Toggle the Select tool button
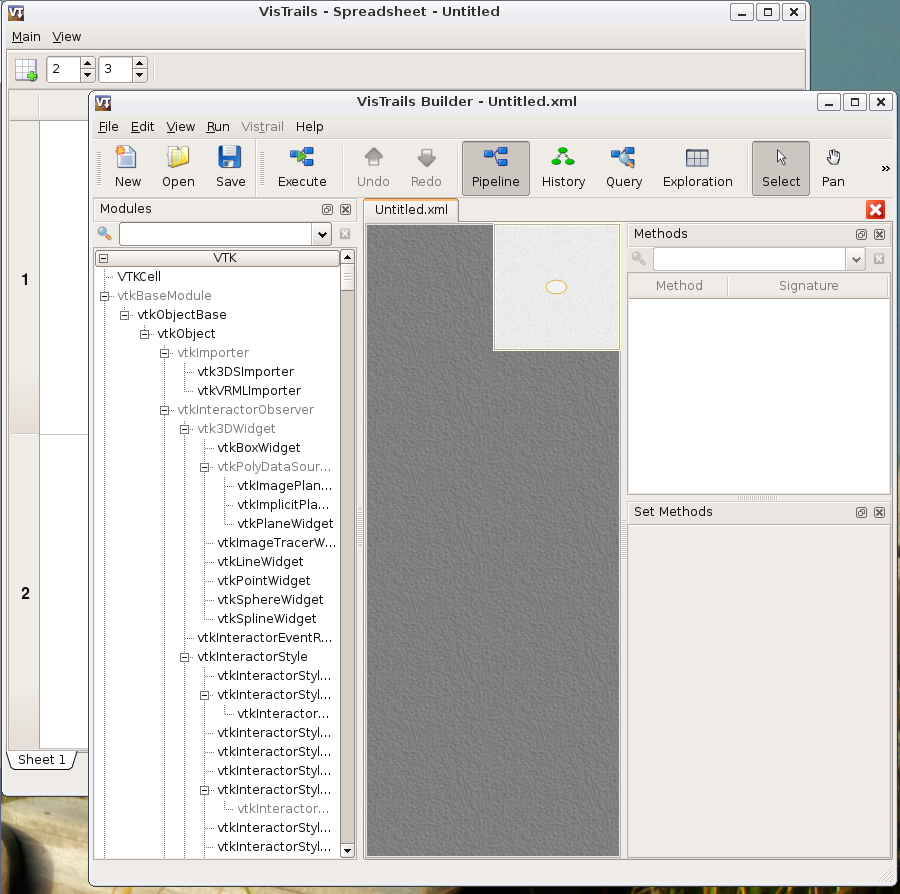 (780, 167)
